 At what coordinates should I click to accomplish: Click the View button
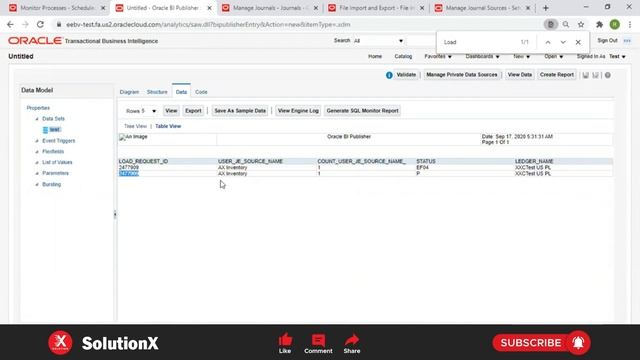pos(171,111)
